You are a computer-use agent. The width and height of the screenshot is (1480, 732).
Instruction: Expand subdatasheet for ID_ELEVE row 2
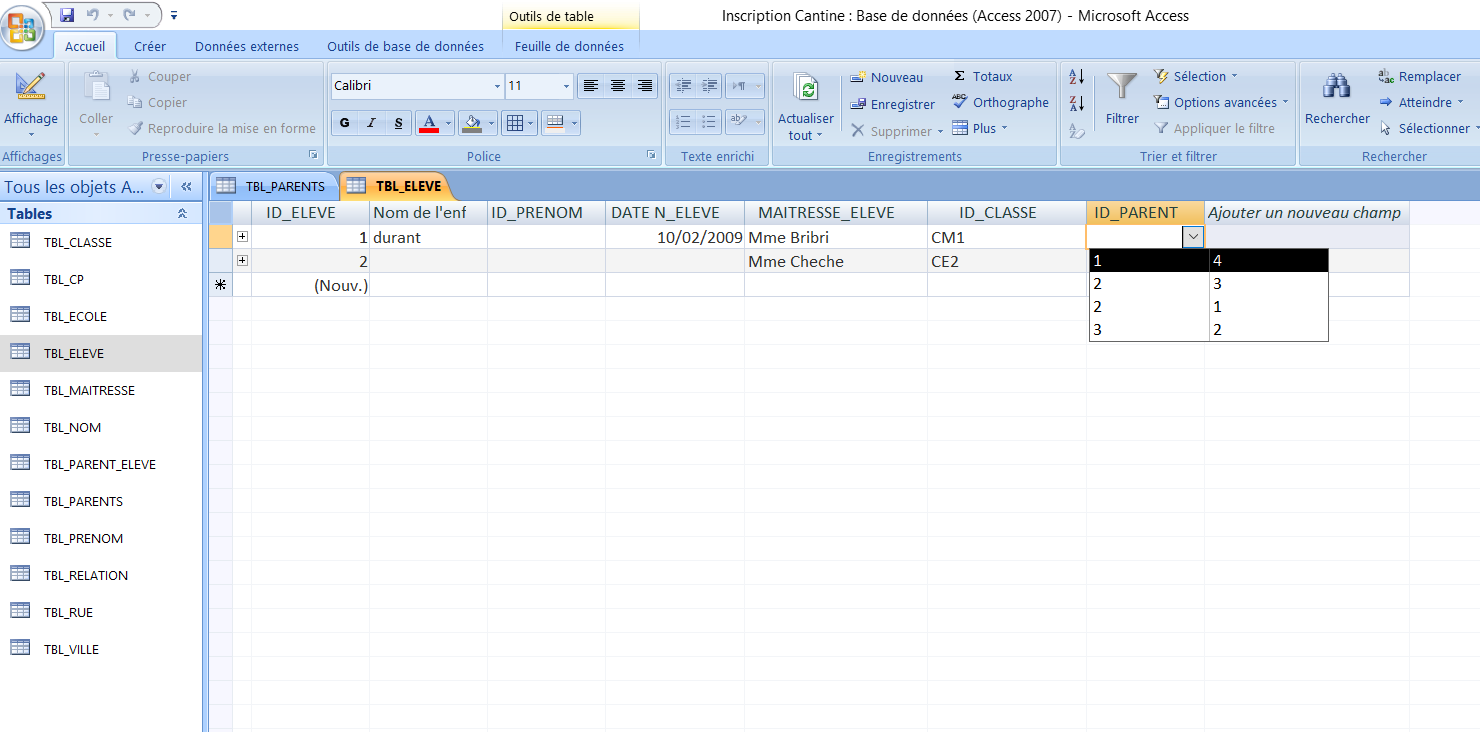242,261
